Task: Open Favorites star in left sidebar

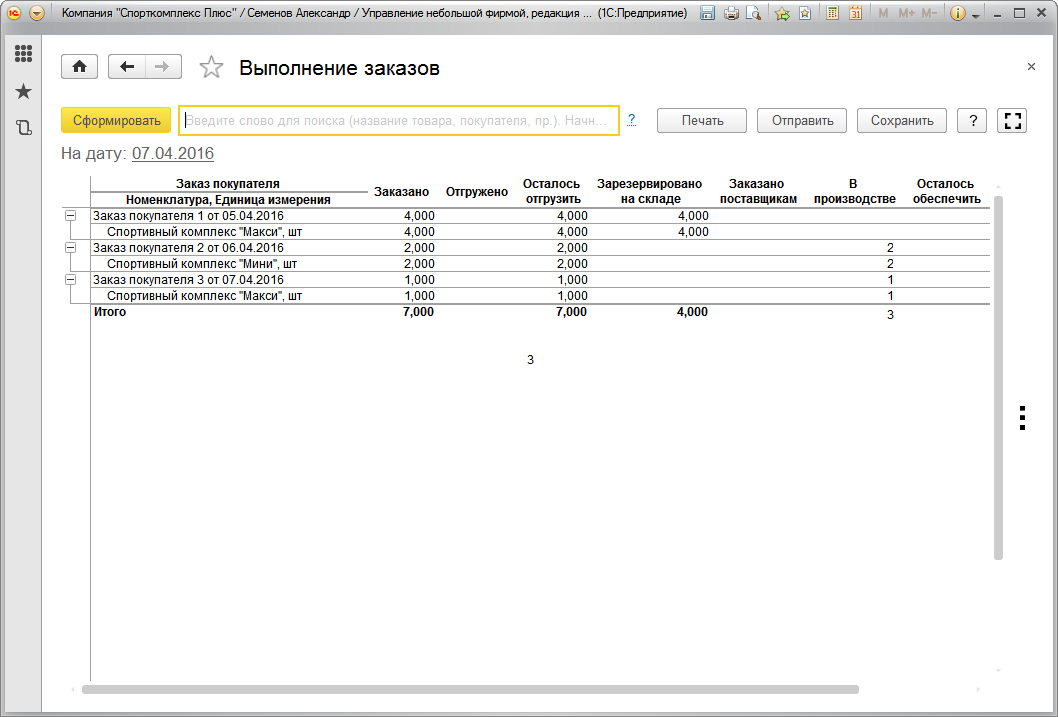Action: click(23, 92)
